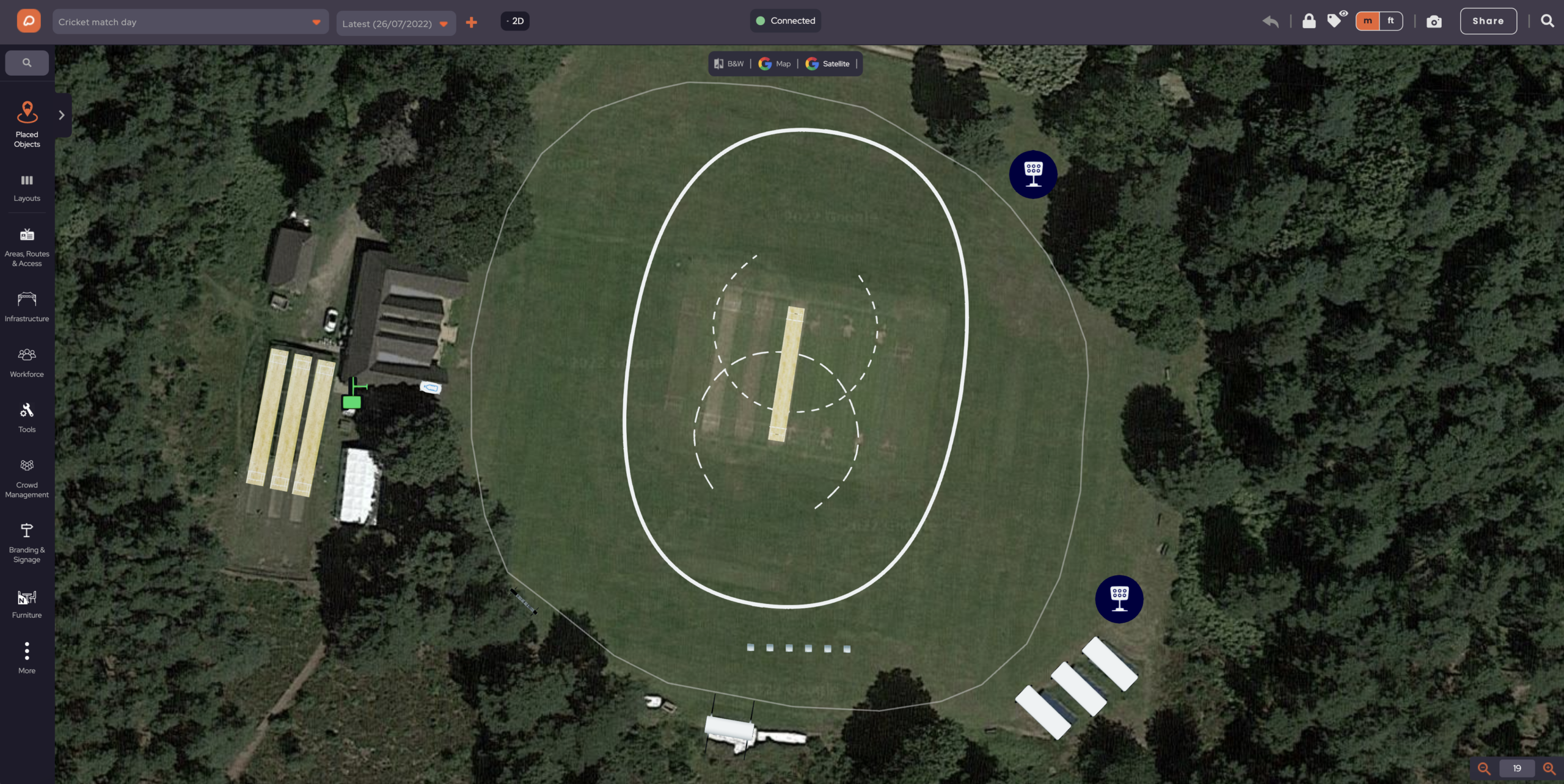
Task: Open the Placed Objects panel
Action: (27, 125)
